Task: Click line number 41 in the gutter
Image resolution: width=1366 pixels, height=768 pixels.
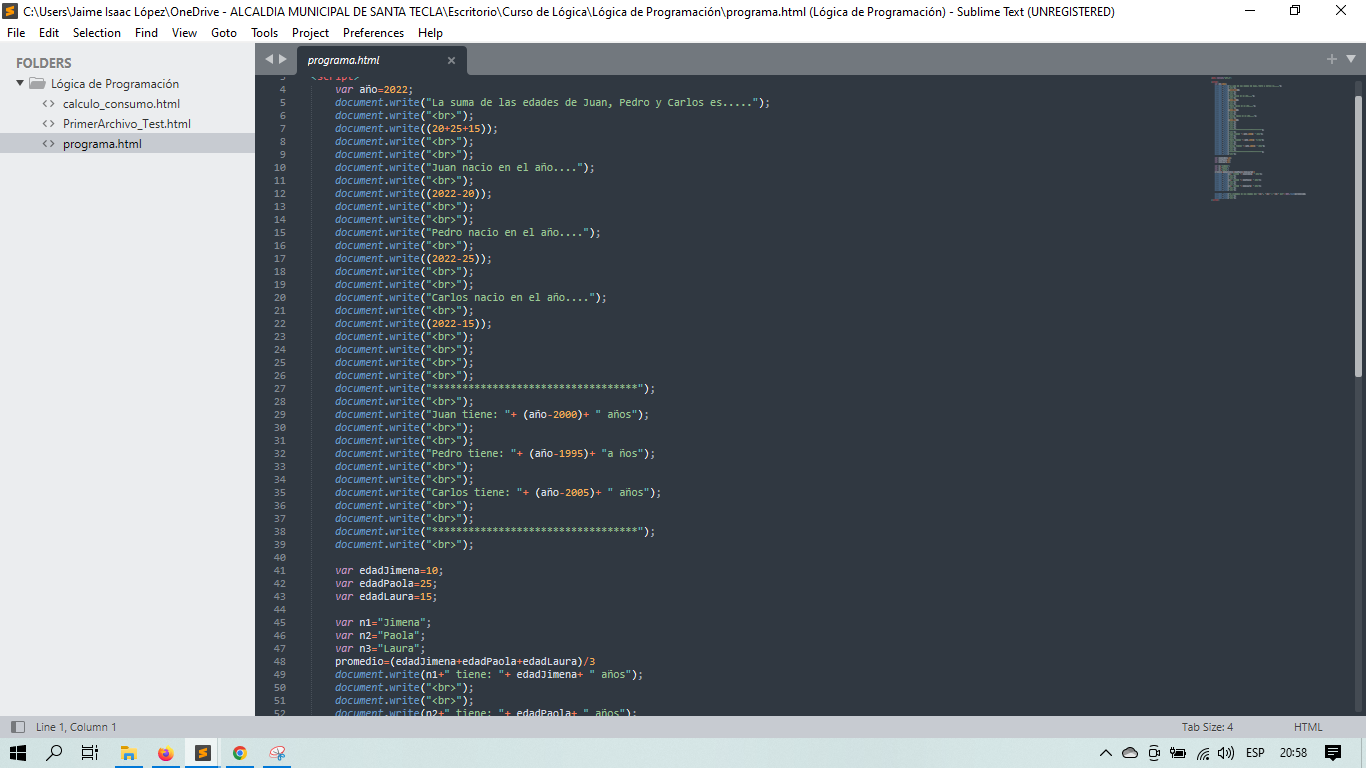Action: point(279,570)
